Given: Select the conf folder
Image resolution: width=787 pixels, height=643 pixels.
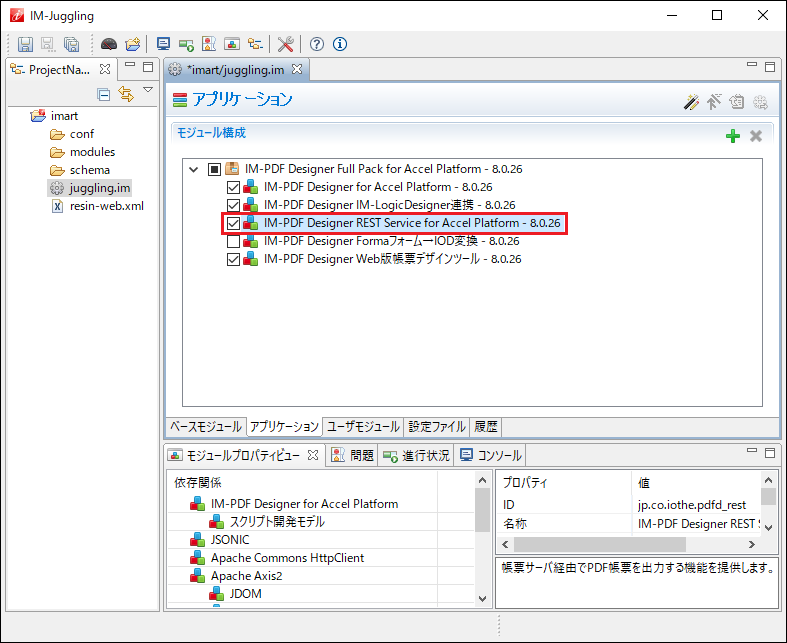Looking at the screenshot, I should pyautogui.click(x=81, y=134).
